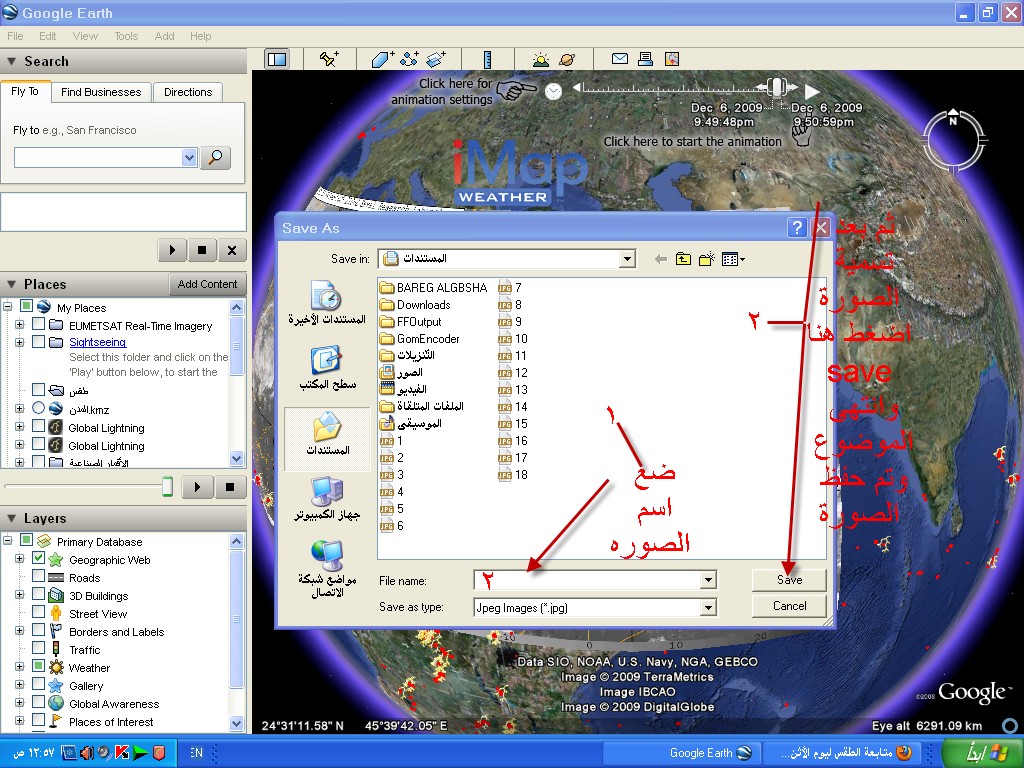
Task: Open the Edit menu
Action: (48, 36)
